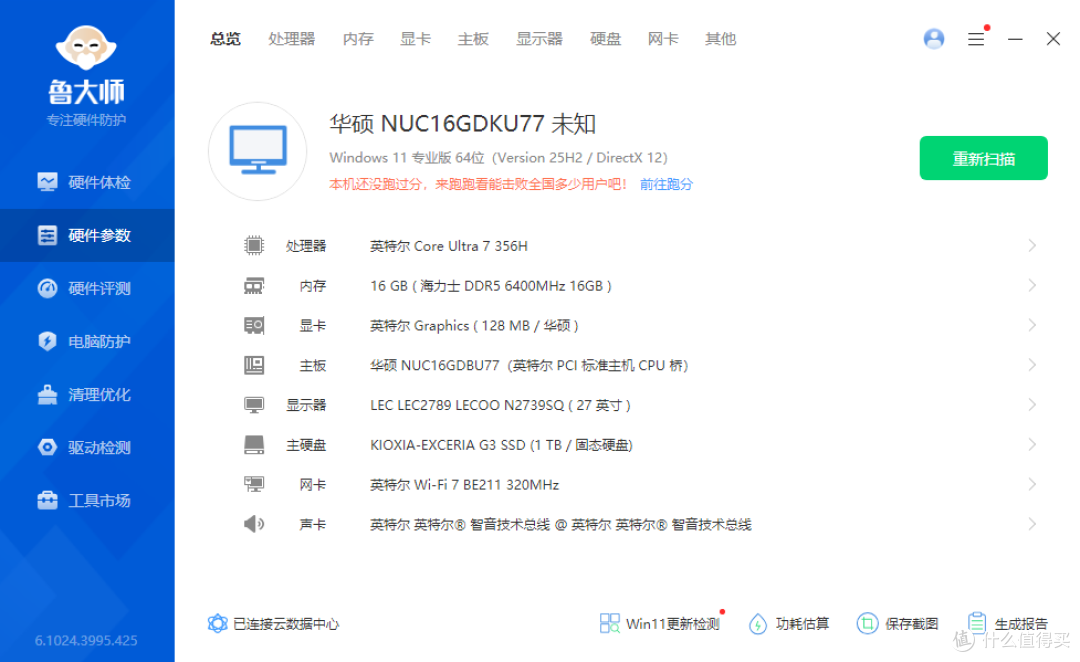Click the 硬件体检 monitor icon

coord(48,182)
